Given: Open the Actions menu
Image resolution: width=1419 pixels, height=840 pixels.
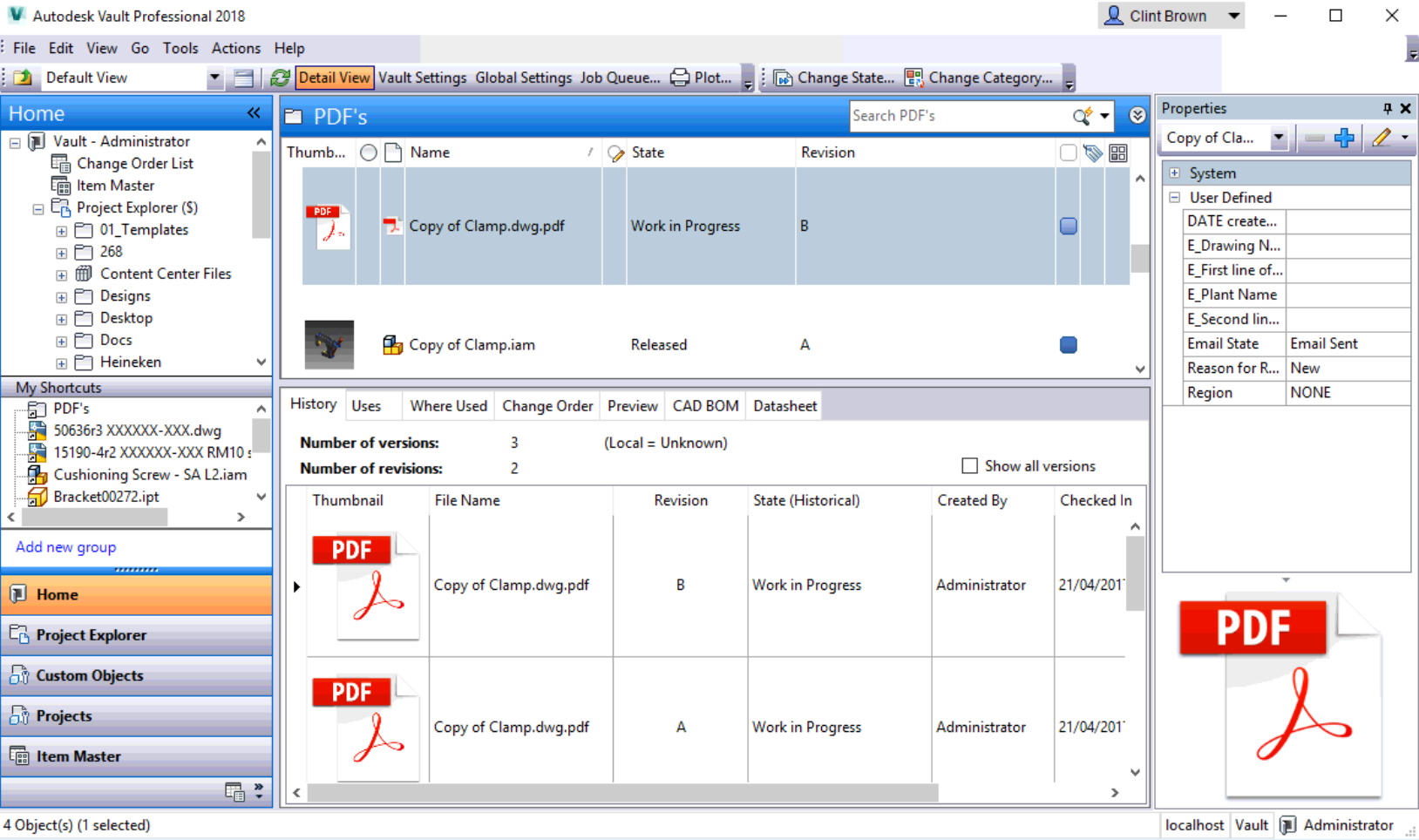Looking at the screenshot, I should click(236, 48).
